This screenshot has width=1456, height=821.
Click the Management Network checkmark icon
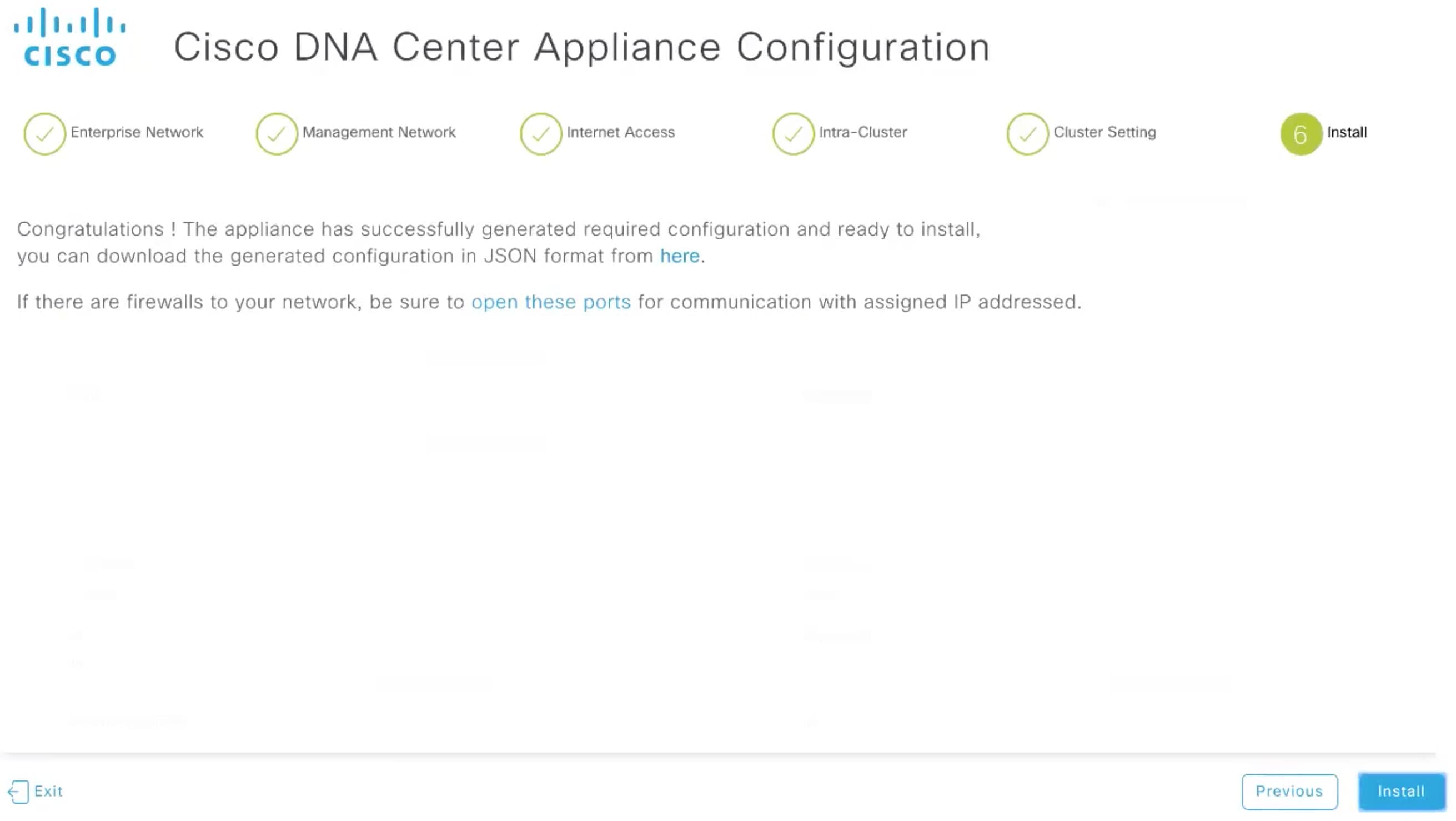277,134
